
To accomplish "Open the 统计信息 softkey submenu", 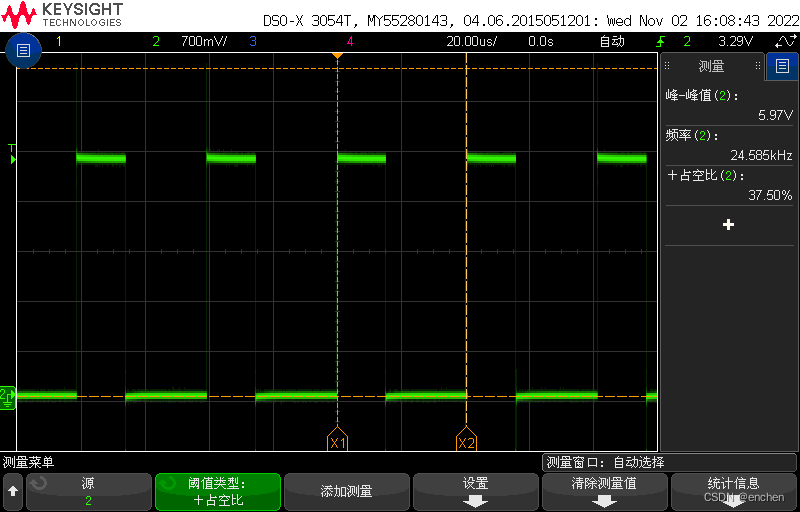I will 734,492.
